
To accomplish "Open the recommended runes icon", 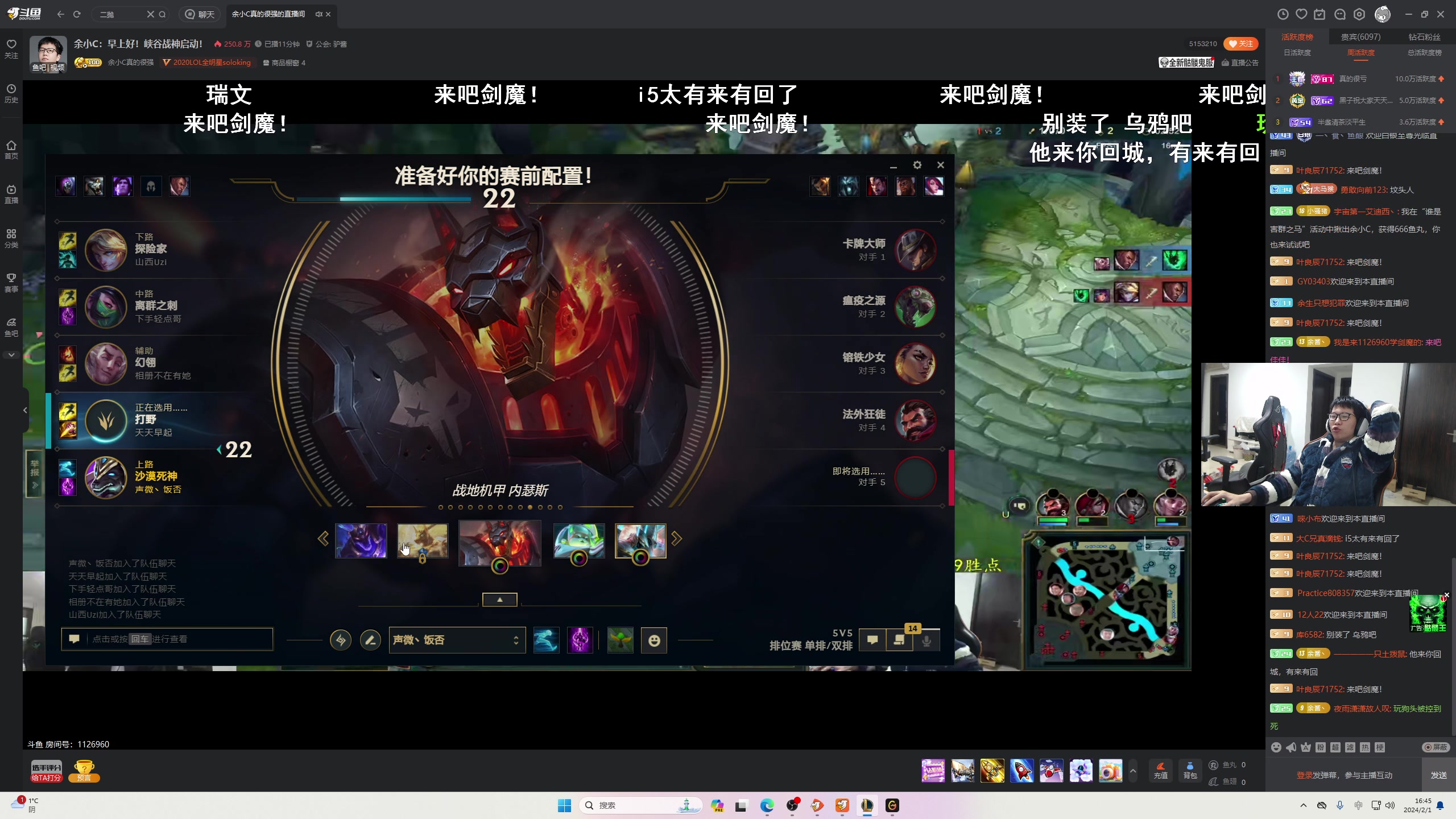I will (x=341, y=640).
